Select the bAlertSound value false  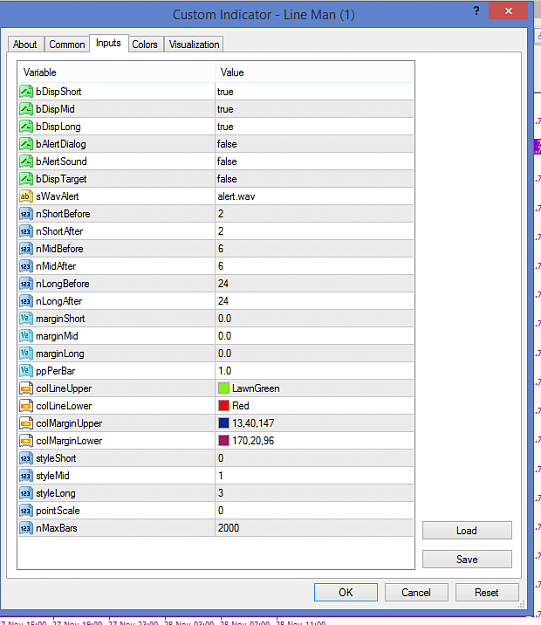227,161
